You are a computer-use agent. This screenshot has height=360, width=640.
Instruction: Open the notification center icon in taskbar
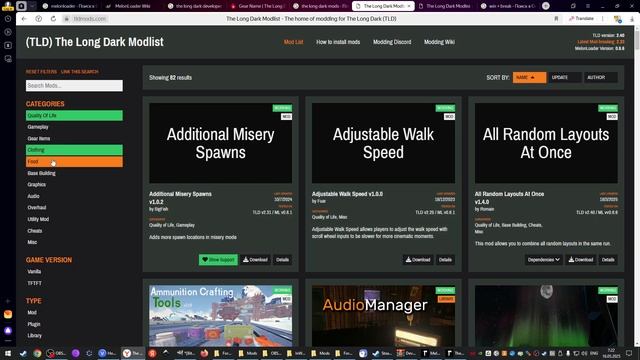pos(629,353)
